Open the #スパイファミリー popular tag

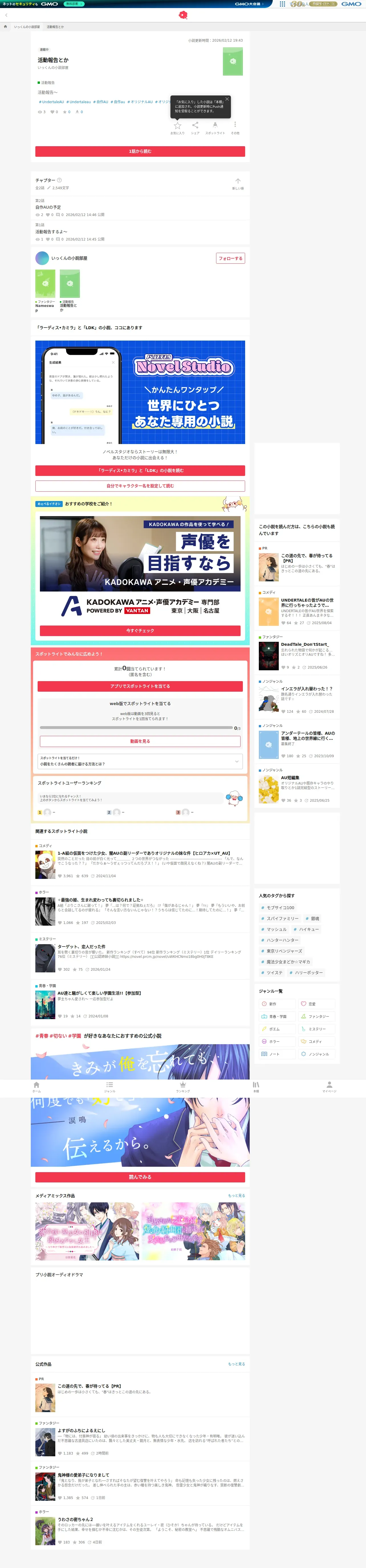(x=280, y=919)
